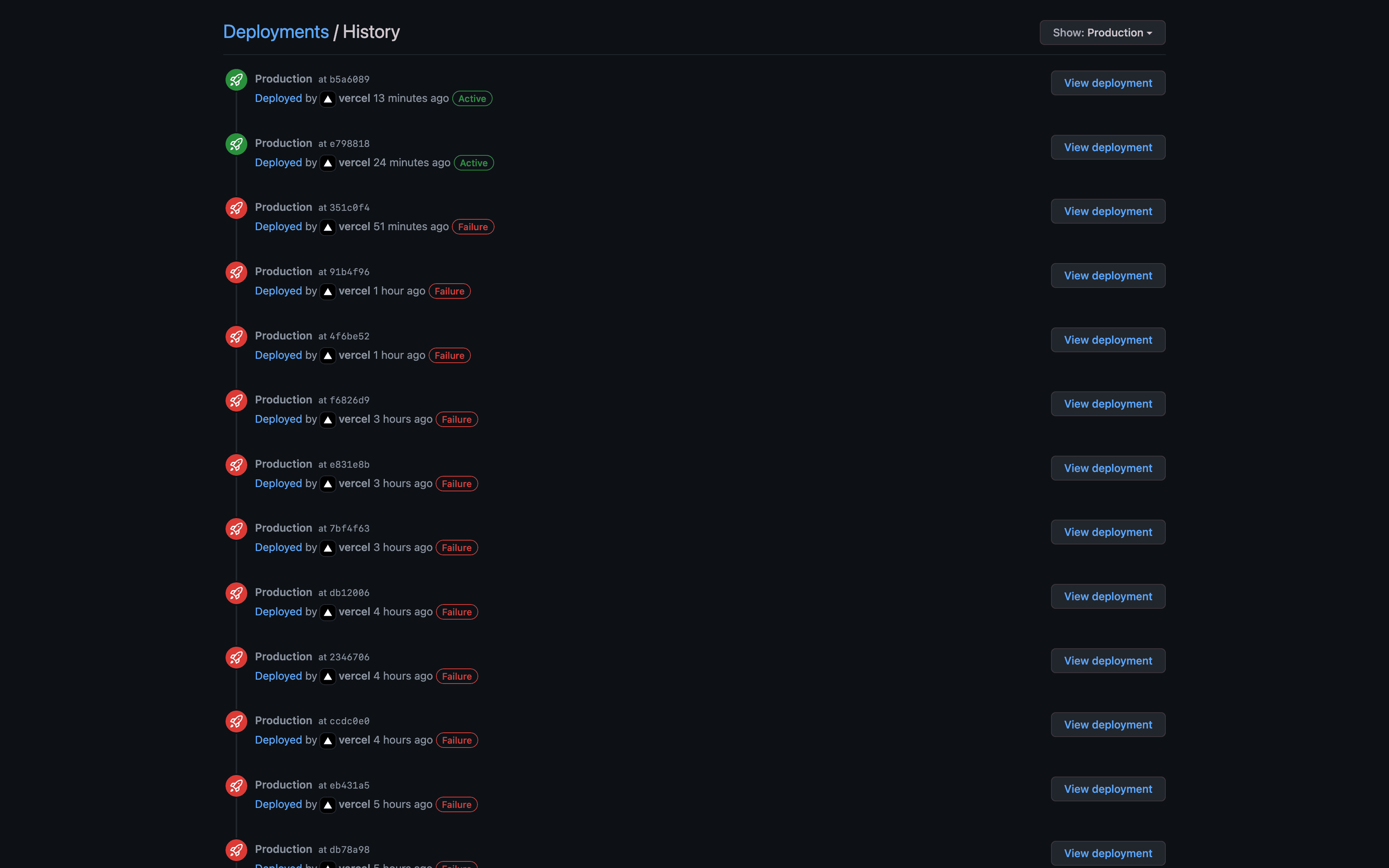Image resolution: width=1389 pixels, height=868 pixels.
Task: Open commit hash e831e8b link
Action: [x=349, y=465]
